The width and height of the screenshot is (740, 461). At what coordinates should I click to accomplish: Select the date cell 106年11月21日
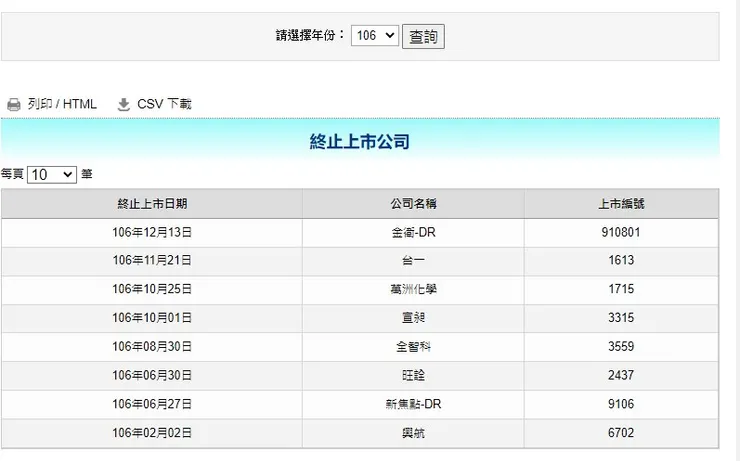(x=152, y=260)
